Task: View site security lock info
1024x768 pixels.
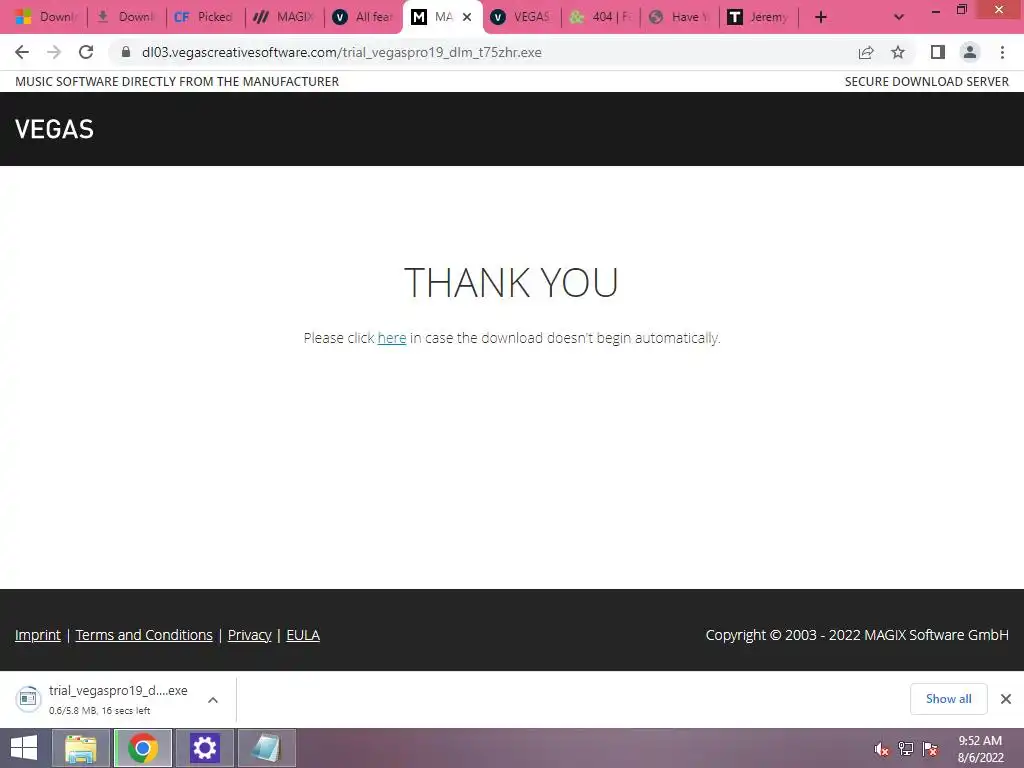Action: pyautogui.click(x=126, y=52)
